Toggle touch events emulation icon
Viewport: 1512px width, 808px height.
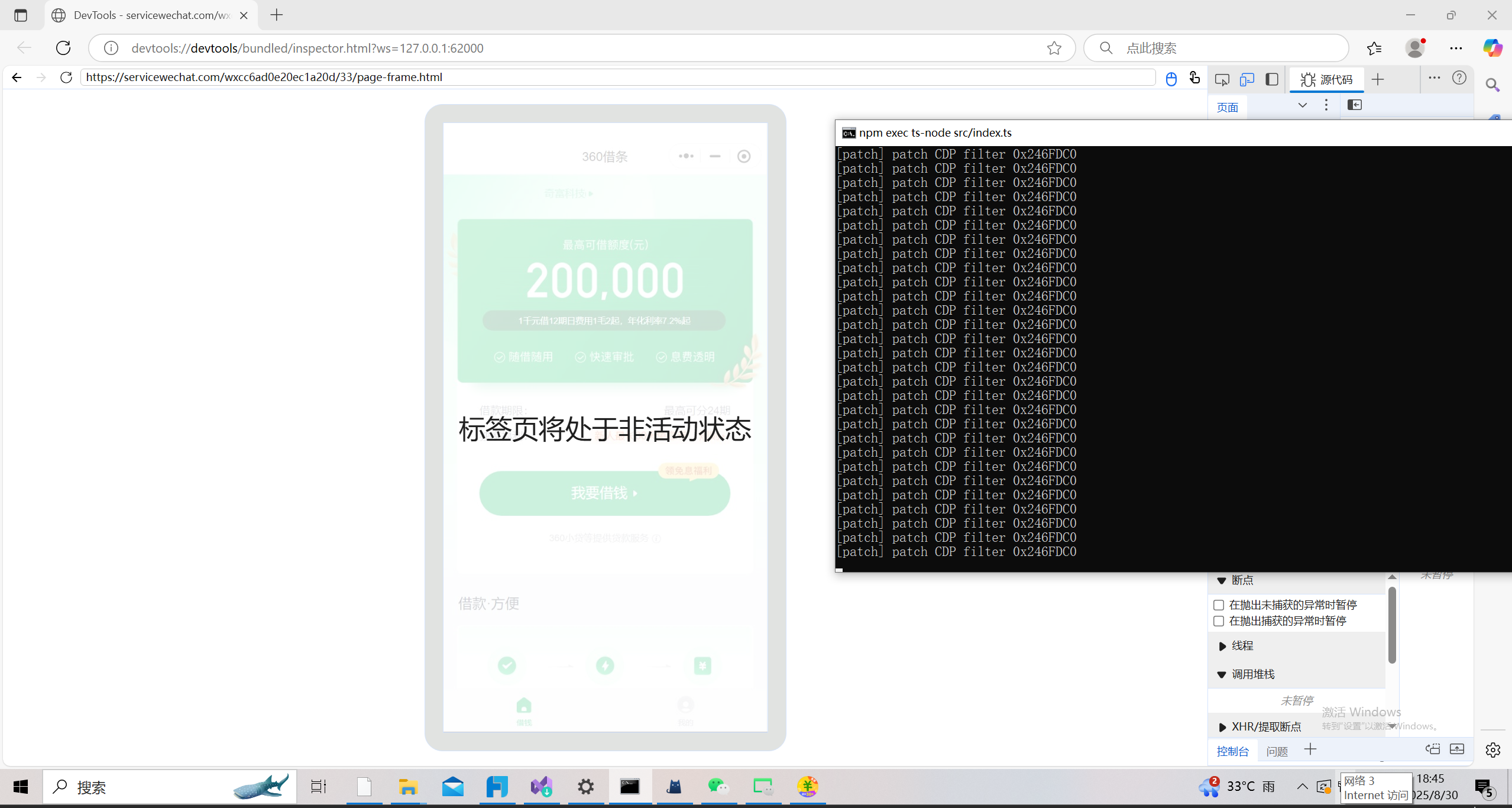1194,78
